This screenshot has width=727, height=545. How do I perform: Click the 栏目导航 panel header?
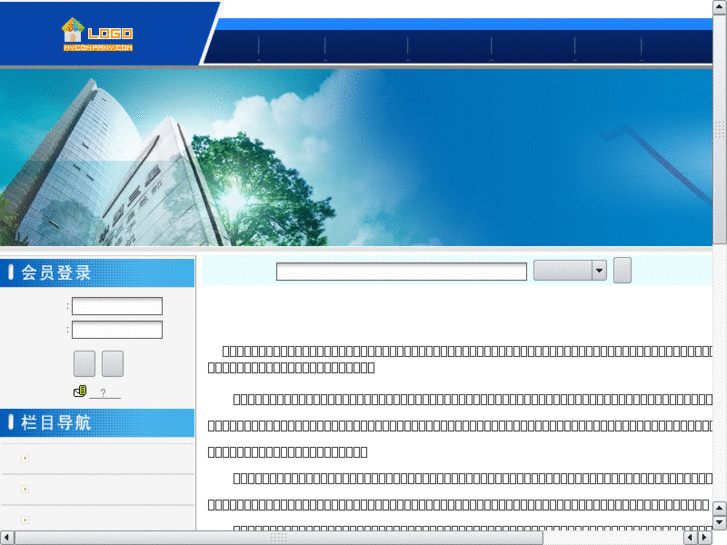[97, 423]
